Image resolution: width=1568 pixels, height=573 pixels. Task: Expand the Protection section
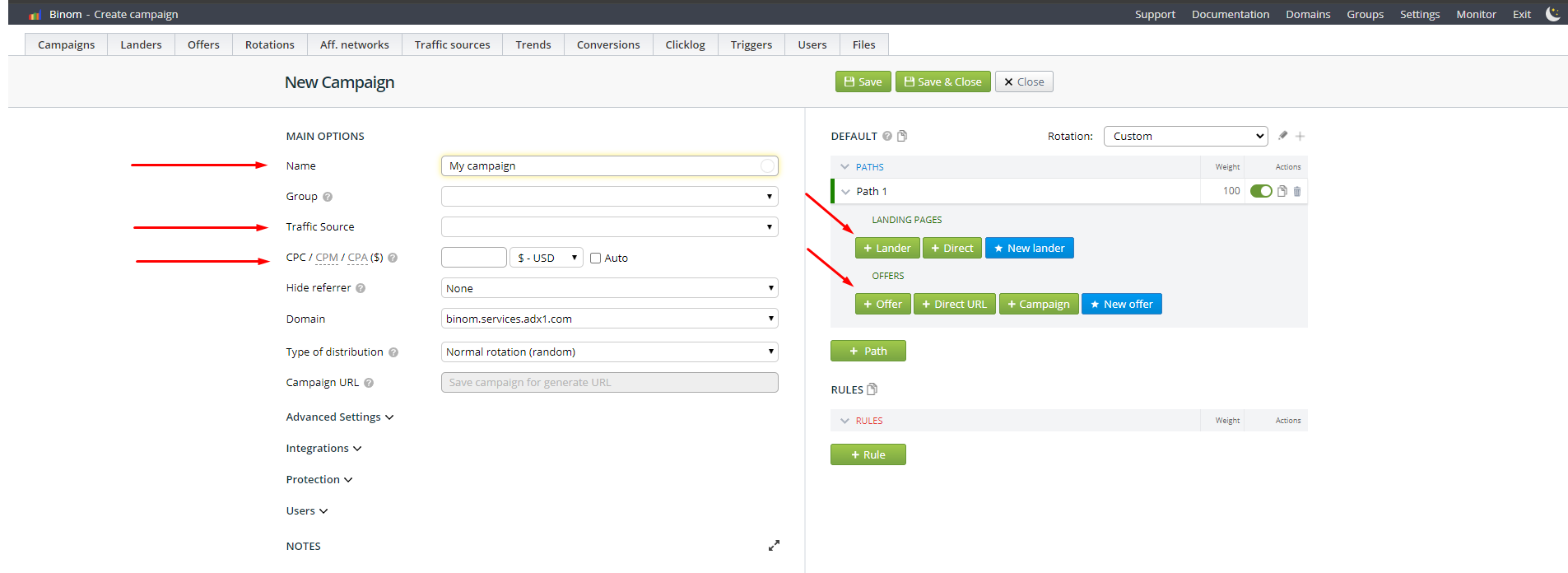pos(319,480)
